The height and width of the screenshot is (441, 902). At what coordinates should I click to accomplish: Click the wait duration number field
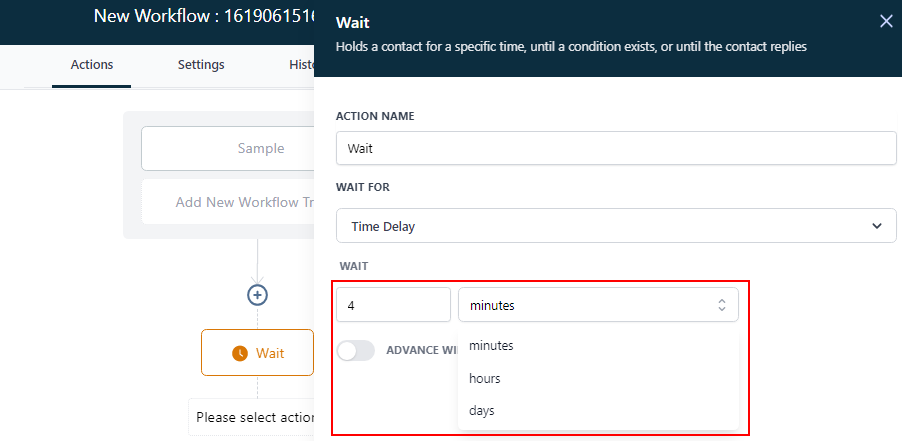393,306
